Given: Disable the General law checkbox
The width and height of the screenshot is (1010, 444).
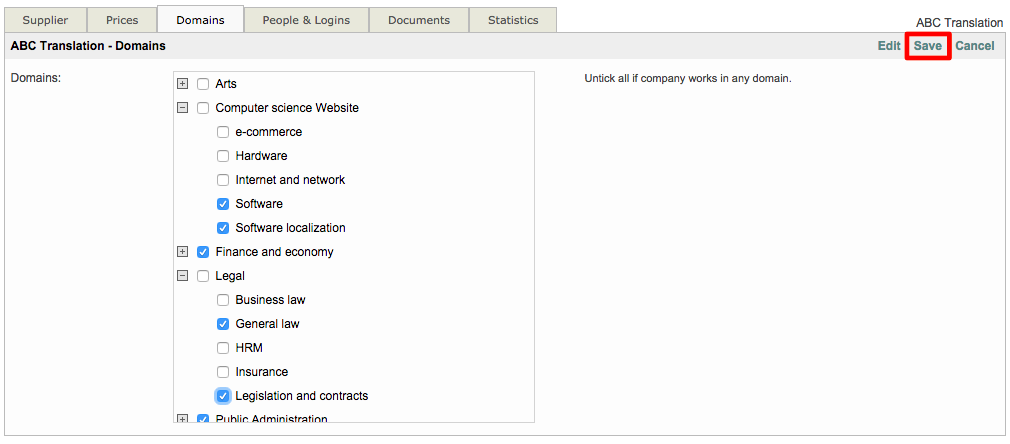Looking at the screenshot, I should [223, 324].
